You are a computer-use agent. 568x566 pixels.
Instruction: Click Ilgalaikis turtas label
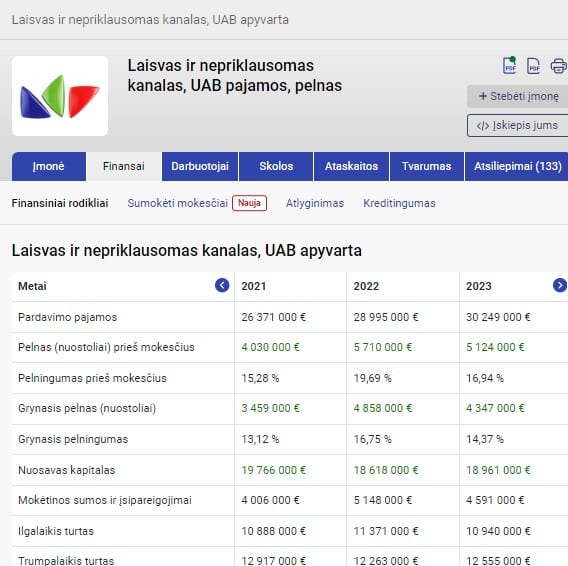[x=56, y=532]
